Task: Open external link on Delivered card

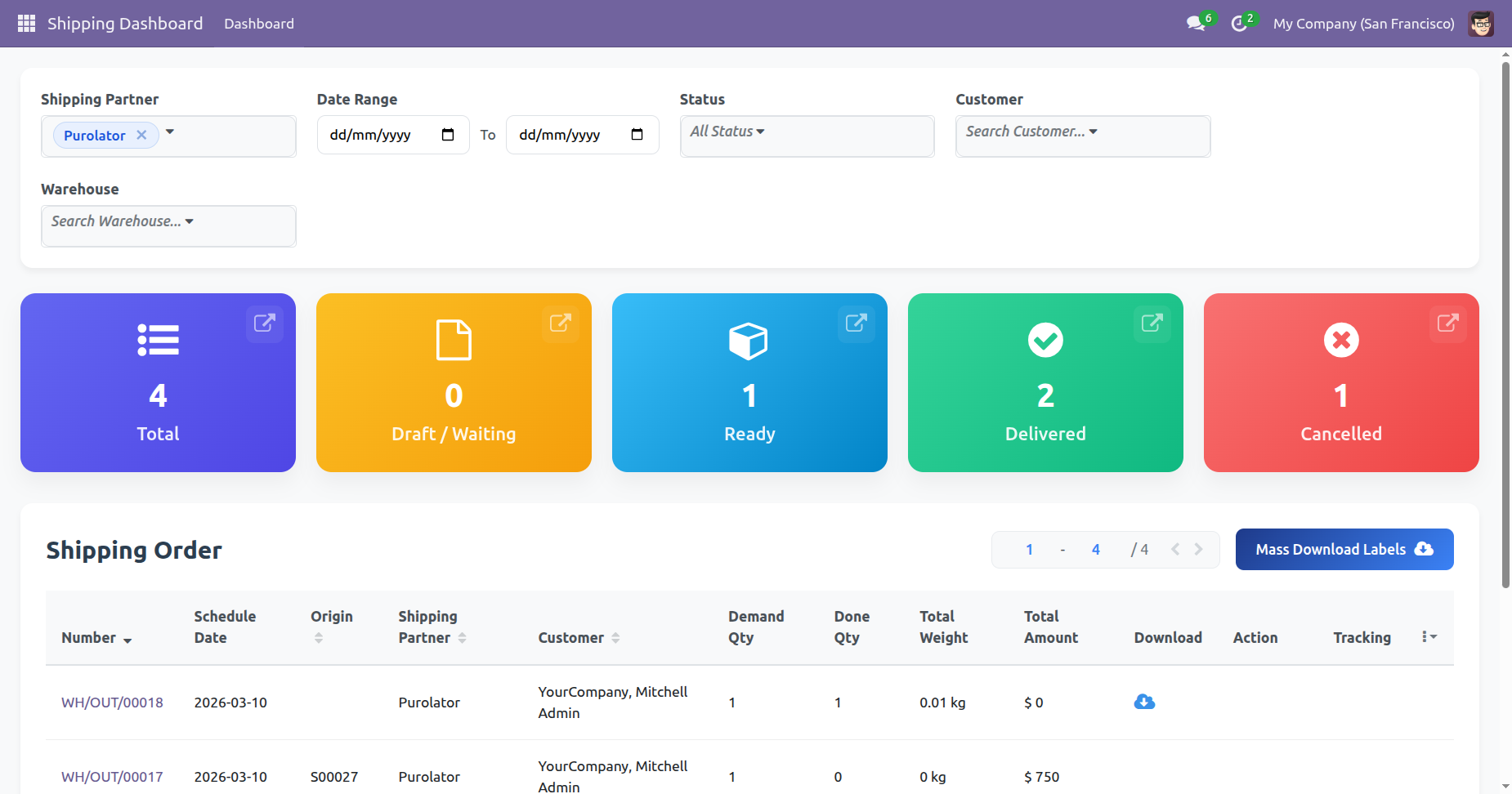Action: pyautogui.click(x=1152, y=323)
